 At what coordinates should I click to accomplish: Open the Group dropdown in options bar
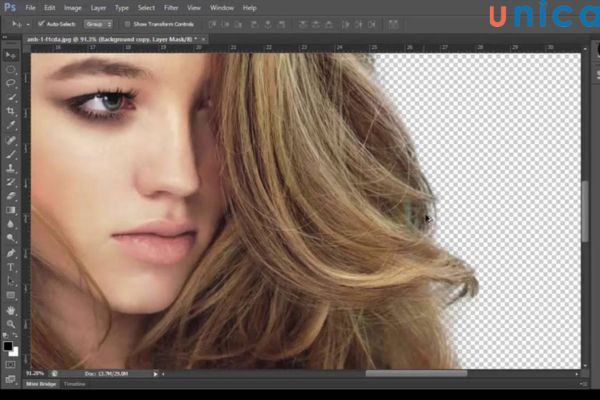98,23
